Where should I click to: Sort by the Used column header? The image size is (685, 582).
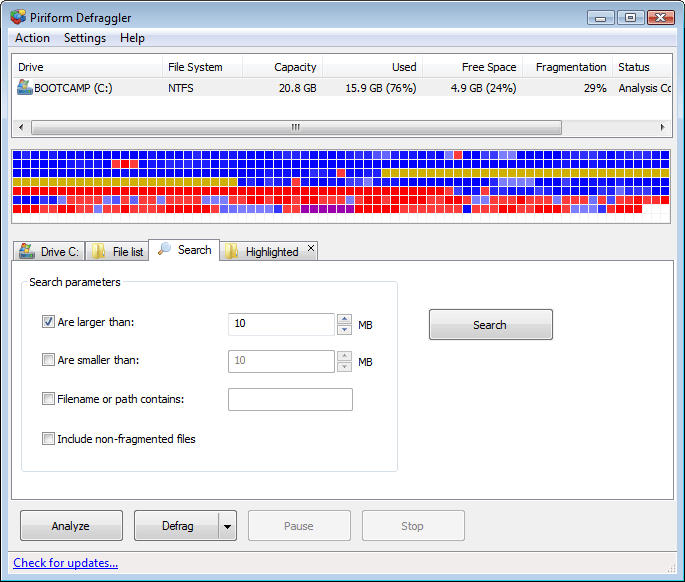tap(373, 67)
